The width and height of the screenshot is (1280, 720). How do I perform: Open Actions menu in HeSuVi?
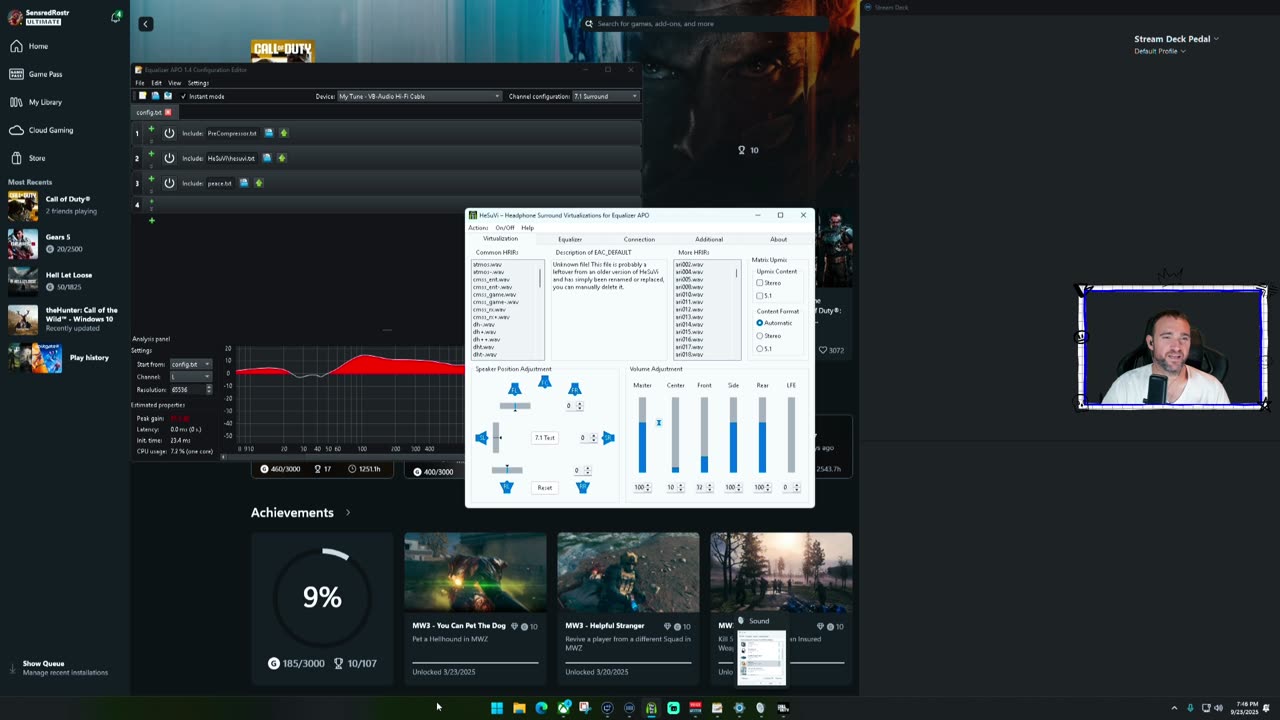478,228
